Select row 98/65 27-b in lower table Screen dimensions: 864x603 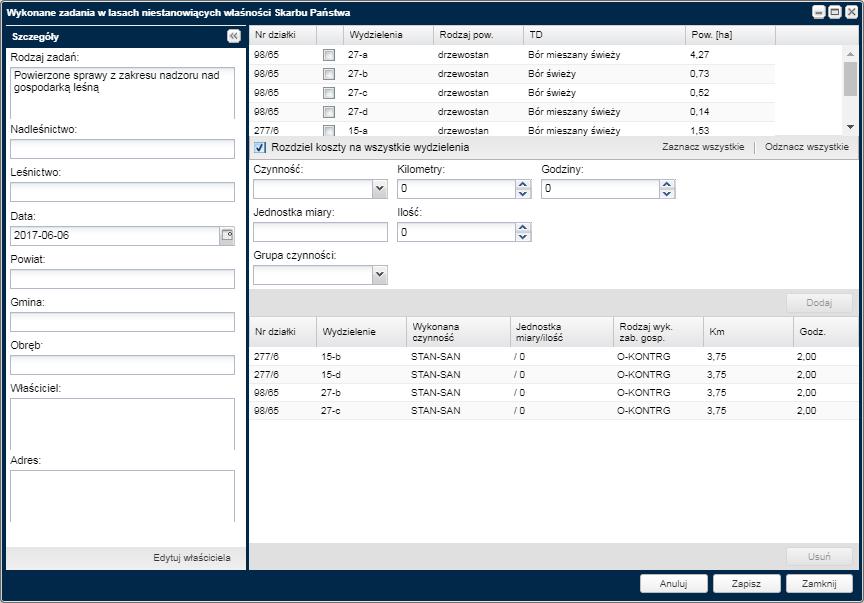pos(554,393)
